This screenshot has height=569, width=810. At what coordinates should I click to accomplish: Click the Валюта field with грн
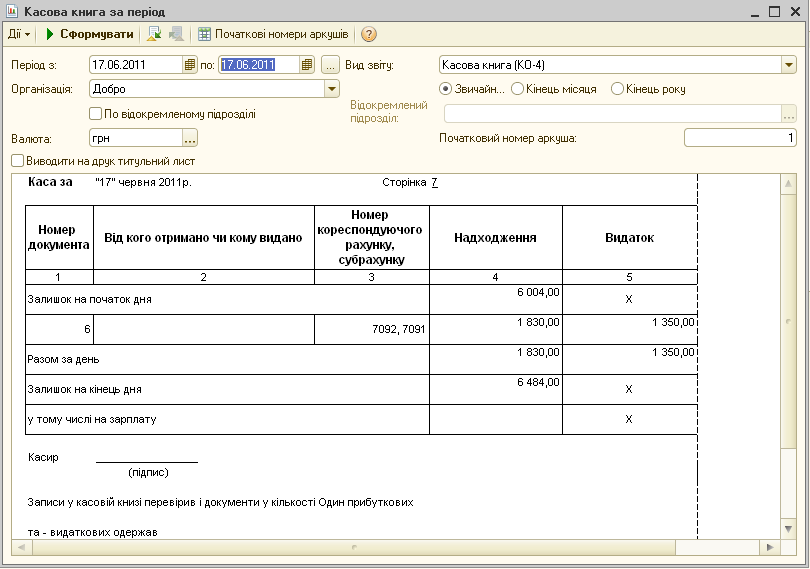point(136,138)
